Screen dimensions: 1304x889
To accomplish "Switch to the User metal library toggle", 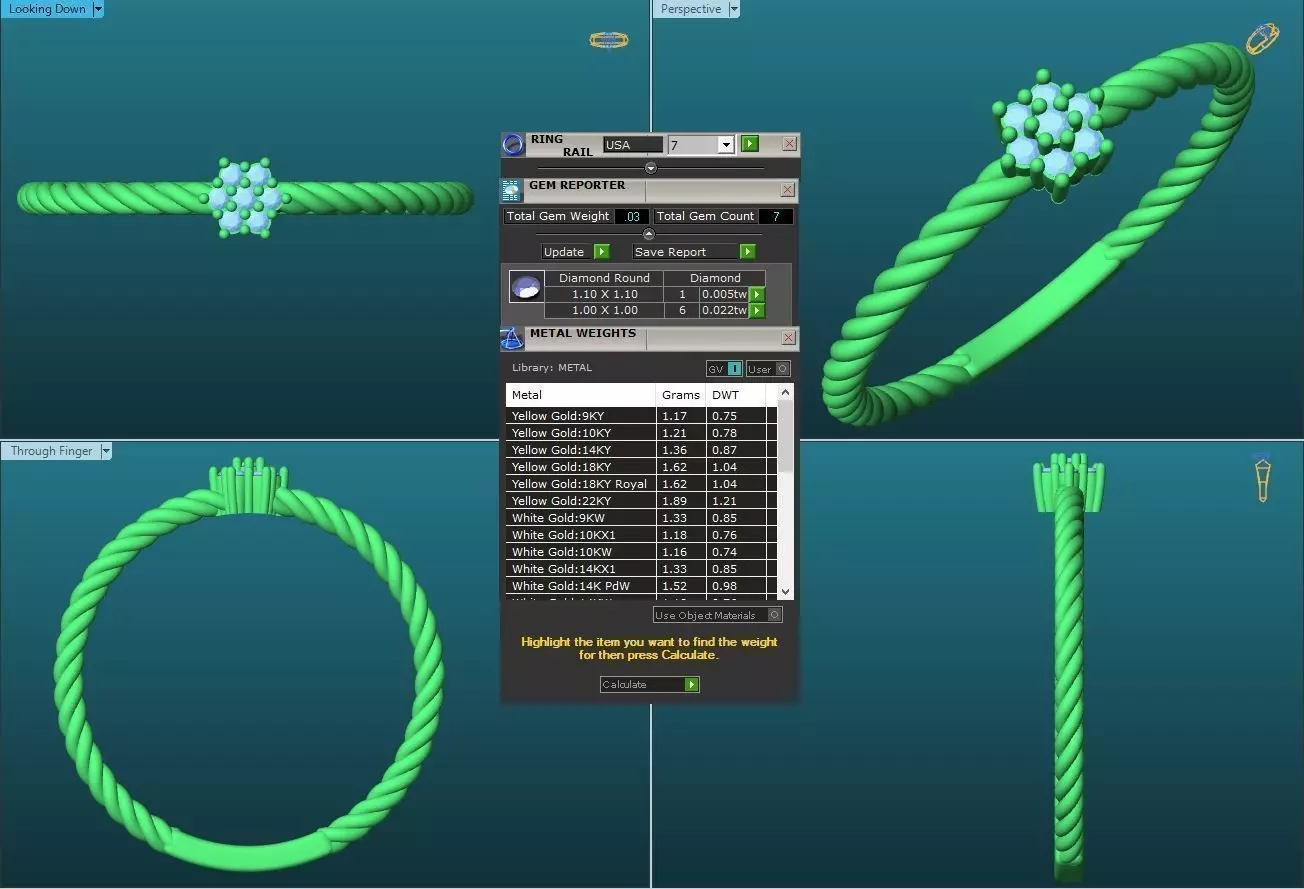I will click(x=768, y=369).
